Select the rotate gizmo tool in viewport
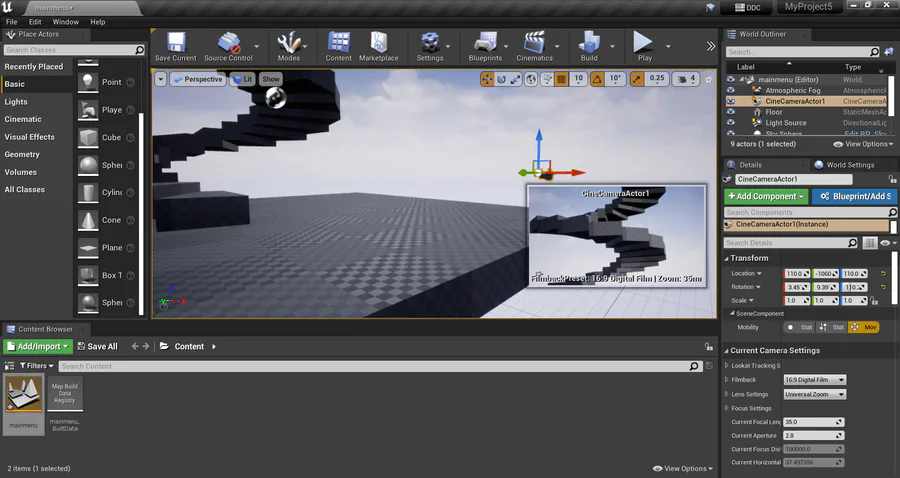This screenshot has width=900, height=478. coord(502,79)
